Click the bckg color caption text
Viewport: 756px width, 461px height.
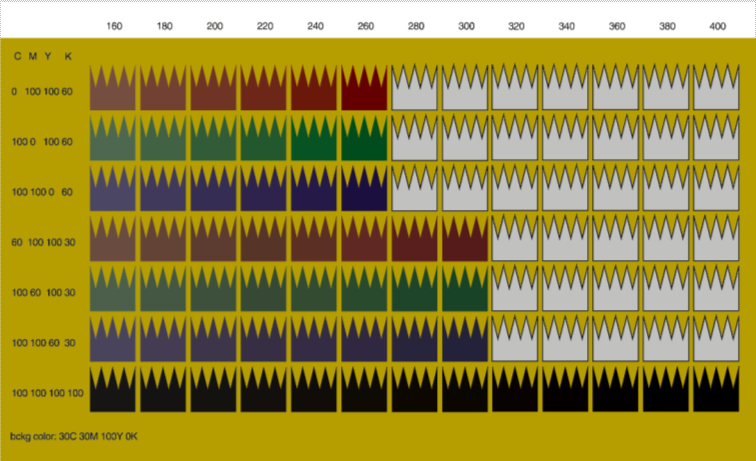tap(72, 437)
